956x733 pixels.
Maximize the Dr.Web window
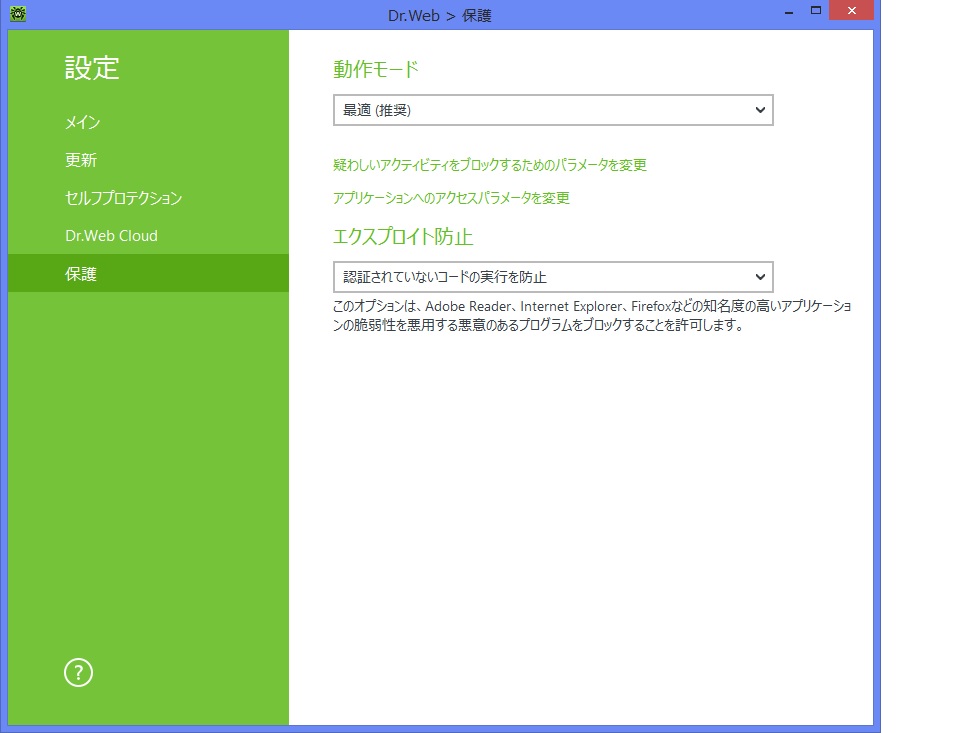click(816, 11)
